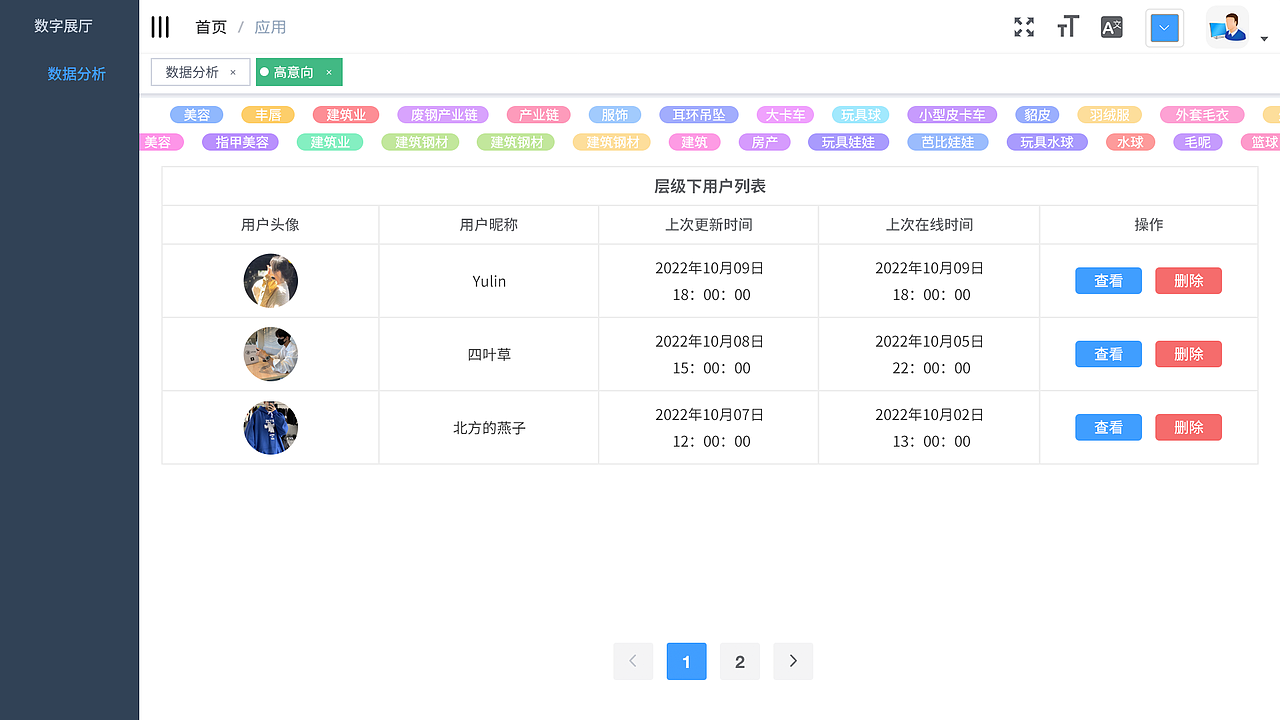The image size is (1280, 720).
Task: Switch to the 数据分析 tab
Action: pos(193,72)
